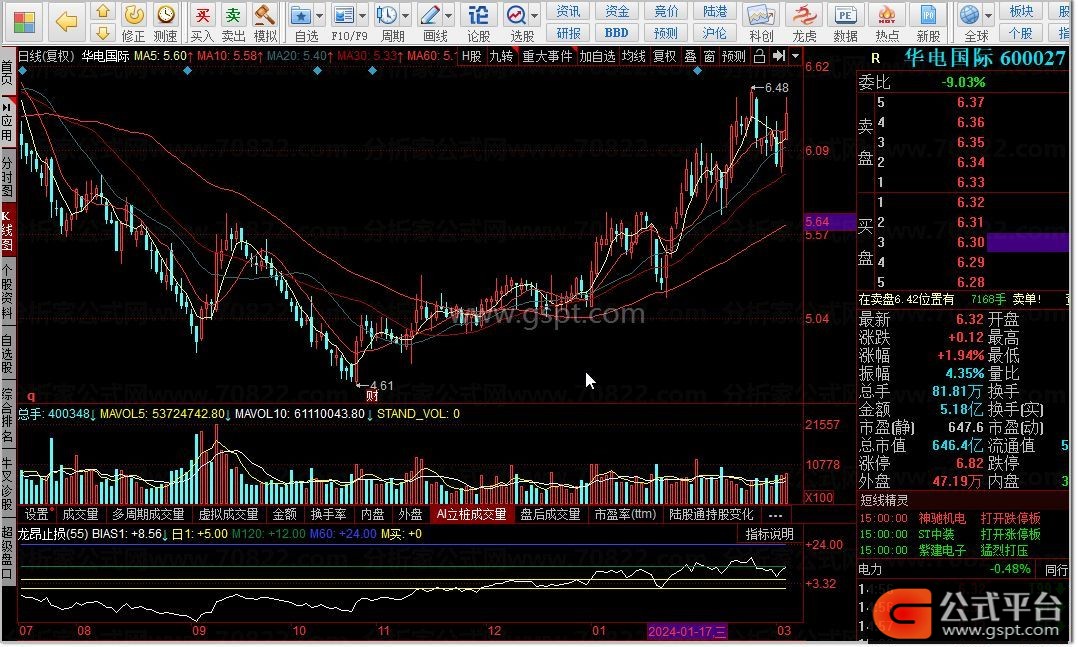
Task: Click the 竞价 auction button
Action: [666, 11]
